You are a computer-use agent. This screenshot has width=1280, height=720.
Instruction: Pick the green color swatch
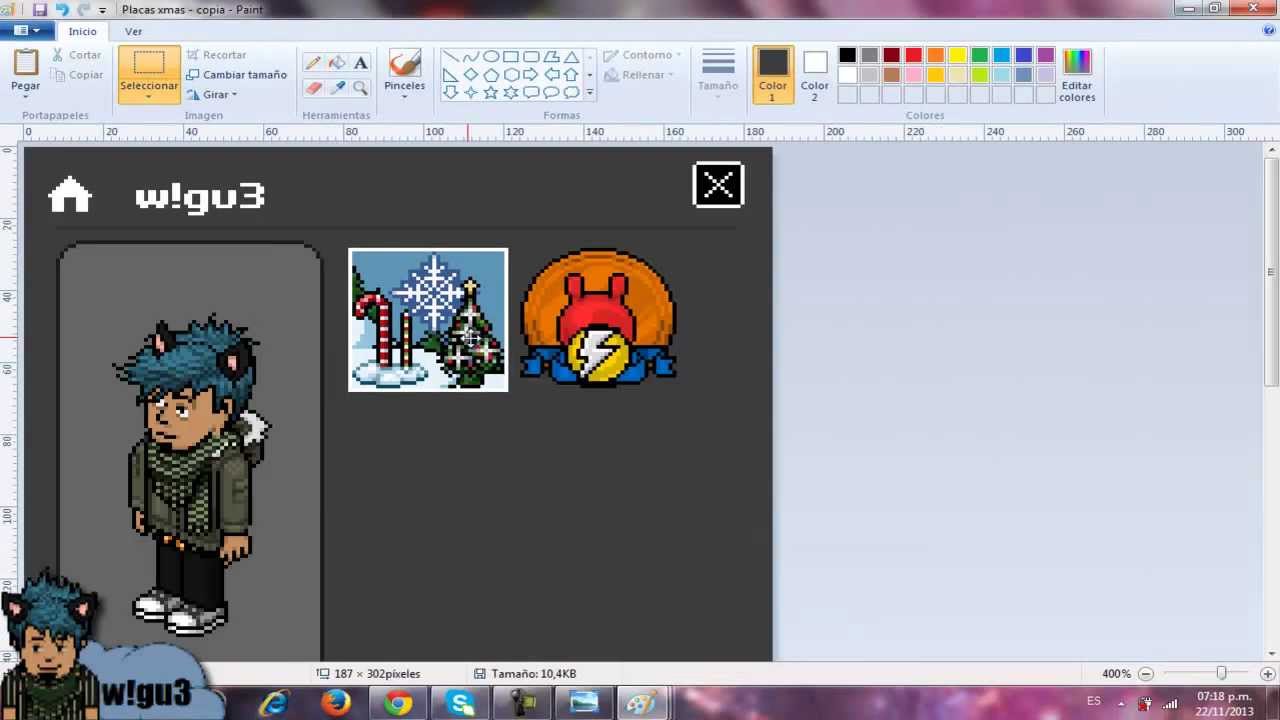(x=980, y=55)
